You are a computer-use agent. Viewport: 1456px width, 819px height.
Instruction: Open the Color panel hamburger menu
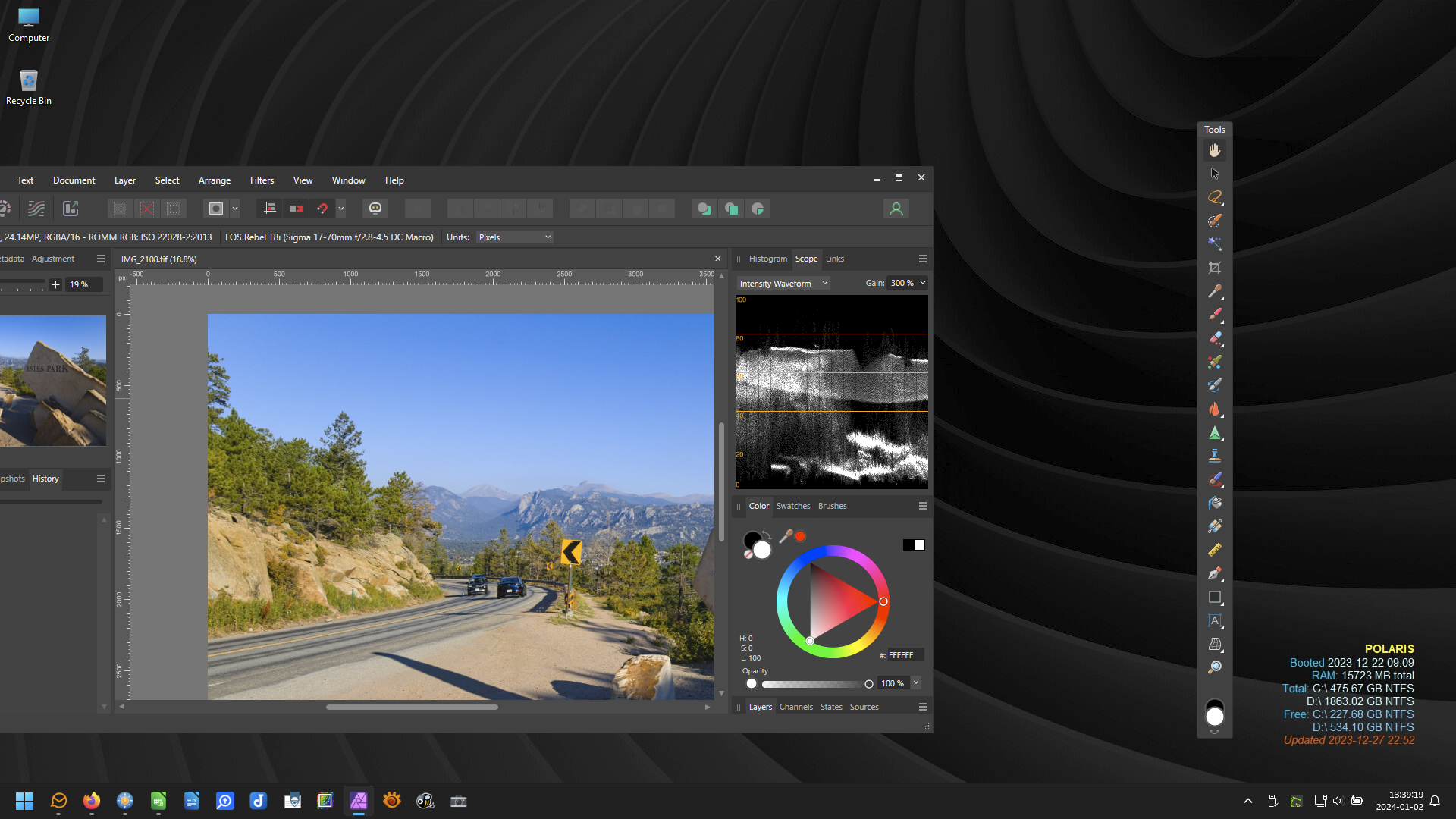click(923, 506)
